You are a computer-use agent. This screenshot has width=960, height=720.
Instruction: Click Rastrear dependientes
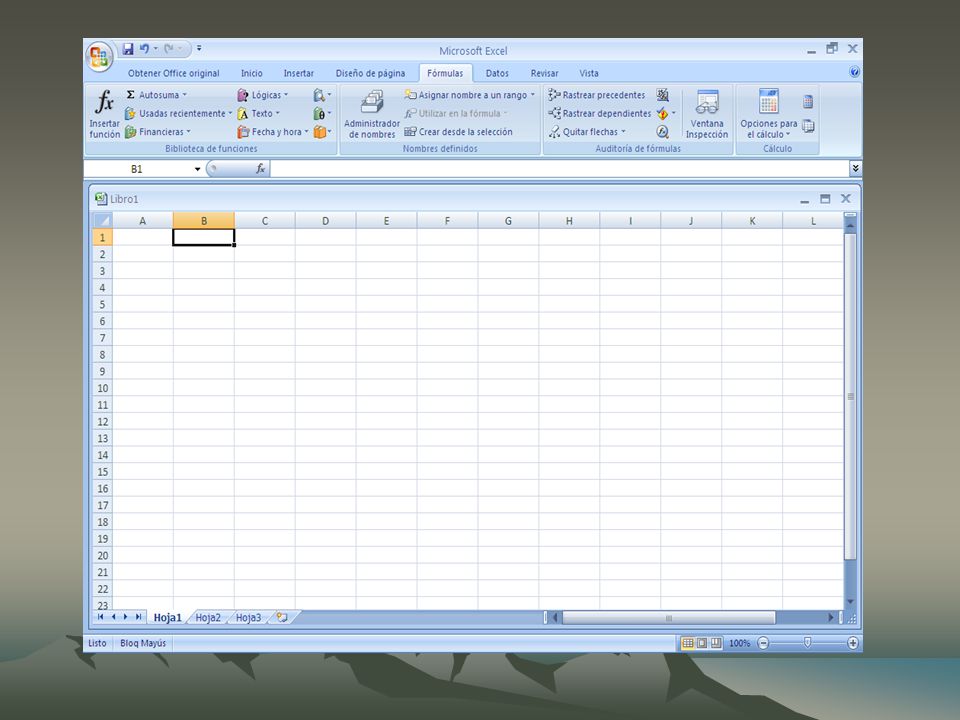[600, 113]
